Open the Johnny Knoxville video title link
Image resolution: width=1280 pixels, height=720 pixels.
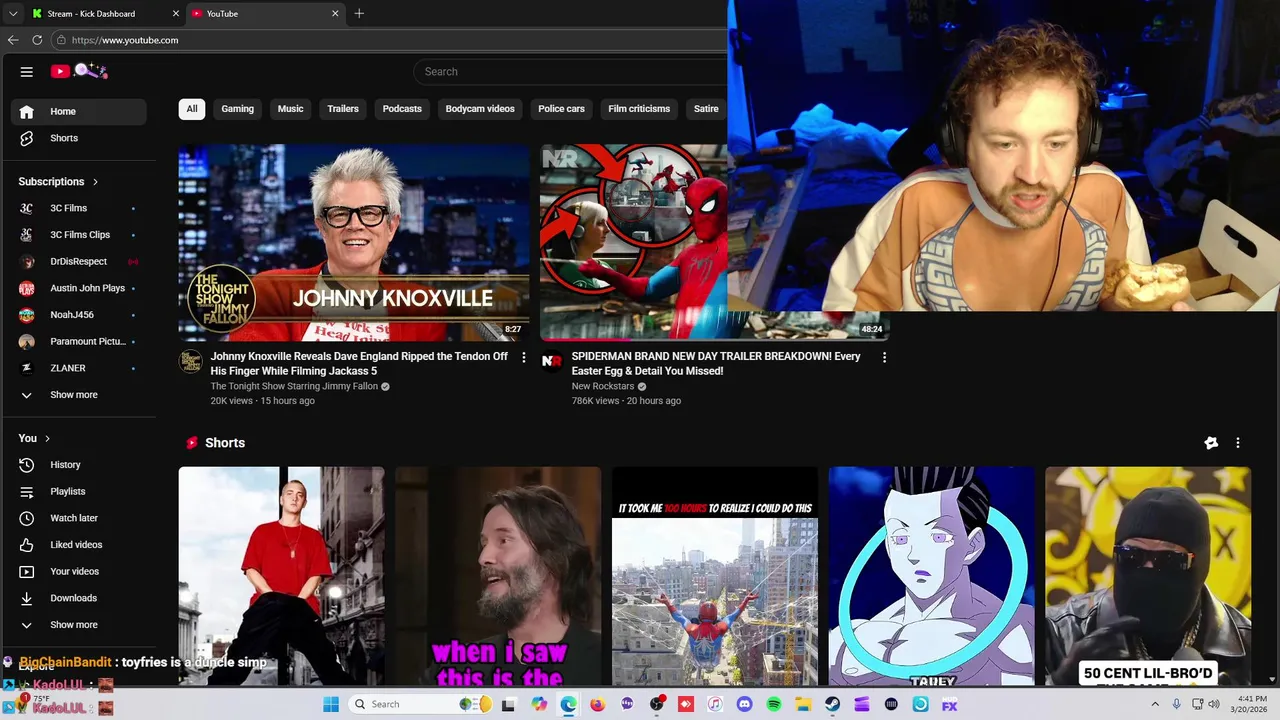tap(359, 363)
